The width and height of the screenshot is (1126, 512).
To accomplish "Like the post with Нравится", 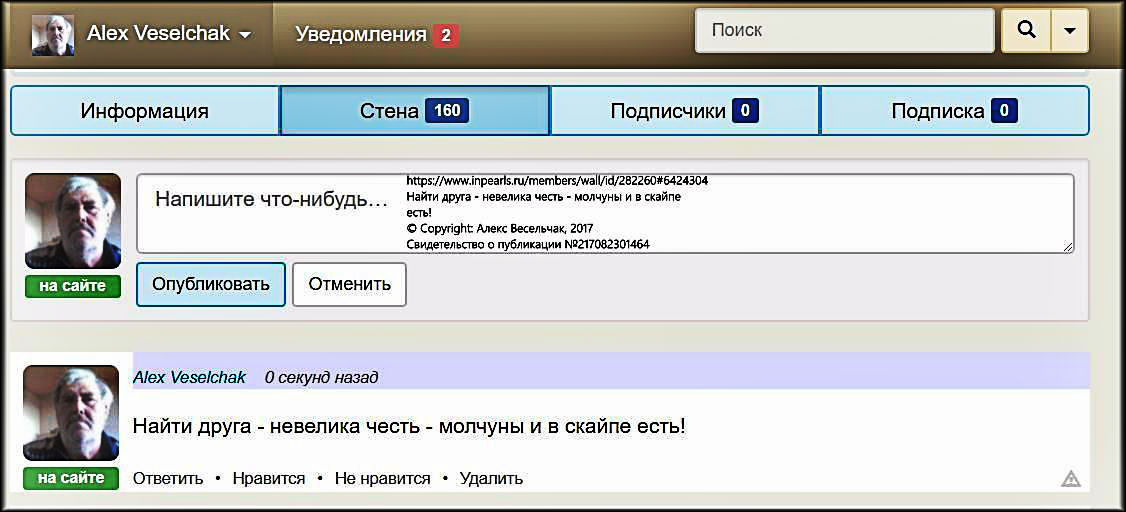I will pyautogui.click(x=268, y=478).
